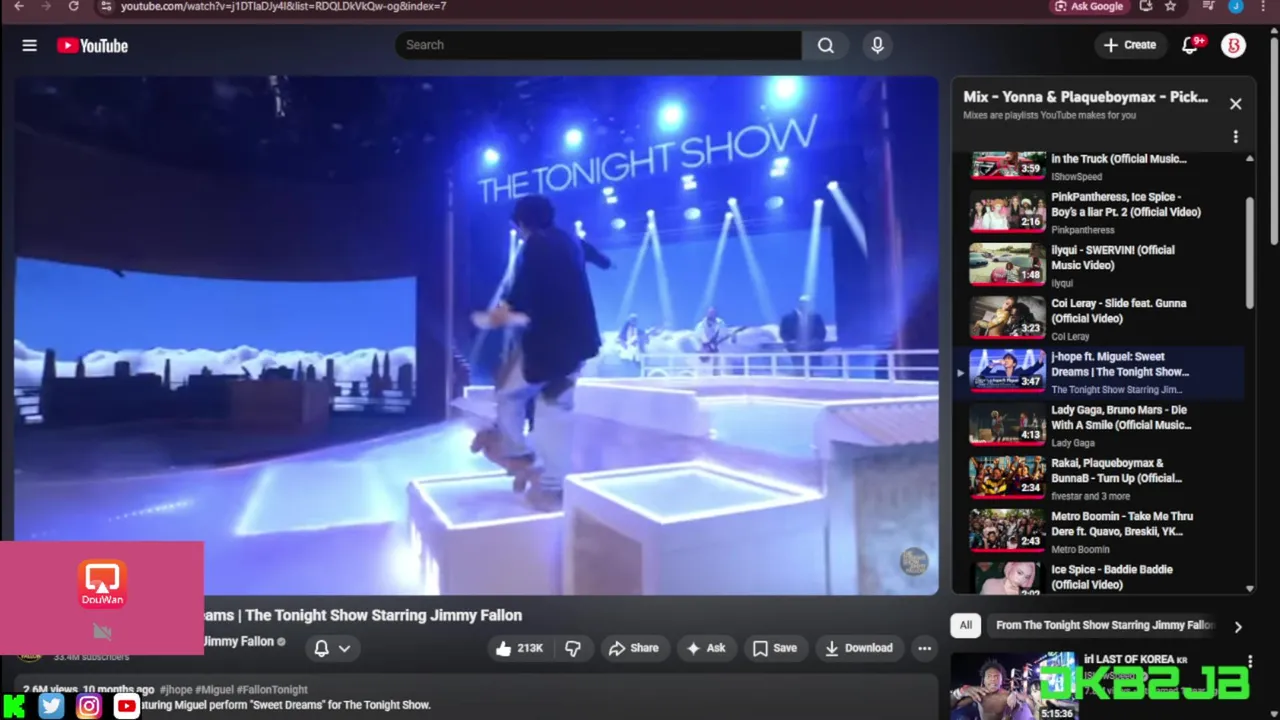Open the Twitter icon in bottom corner

52,706
